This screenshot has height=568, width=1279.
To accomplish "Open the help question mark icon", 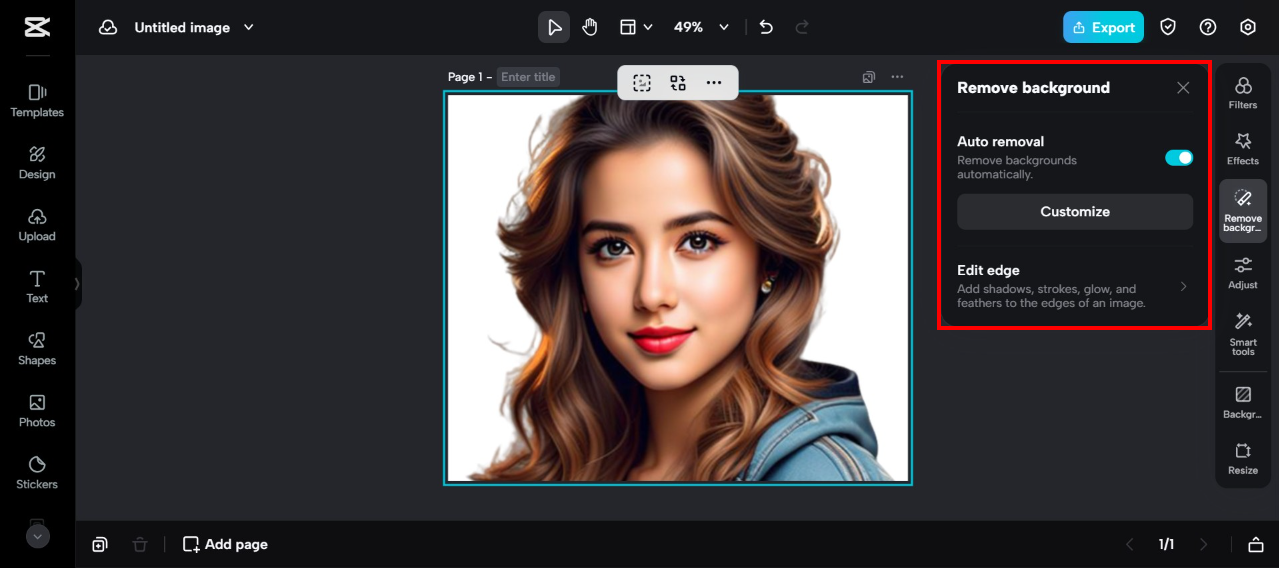I will pyautogui.click(x=1208, y=27).
